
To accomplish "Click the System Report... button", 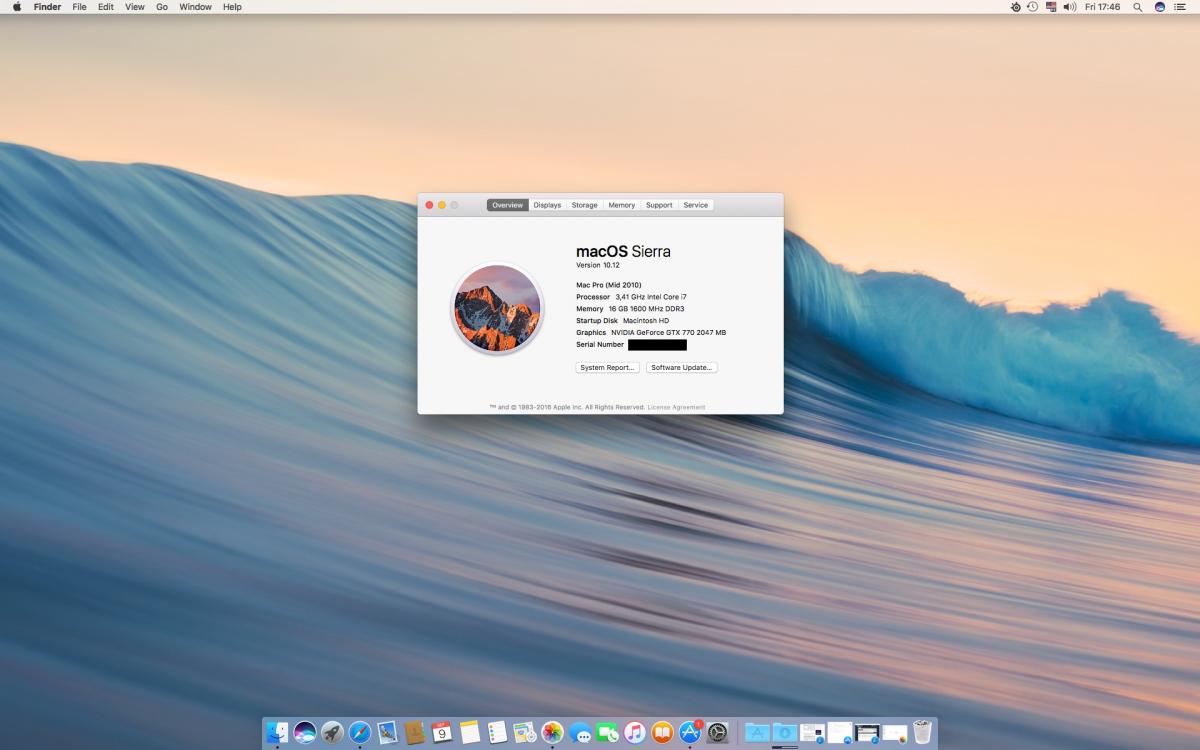I will tap(607, 368).
